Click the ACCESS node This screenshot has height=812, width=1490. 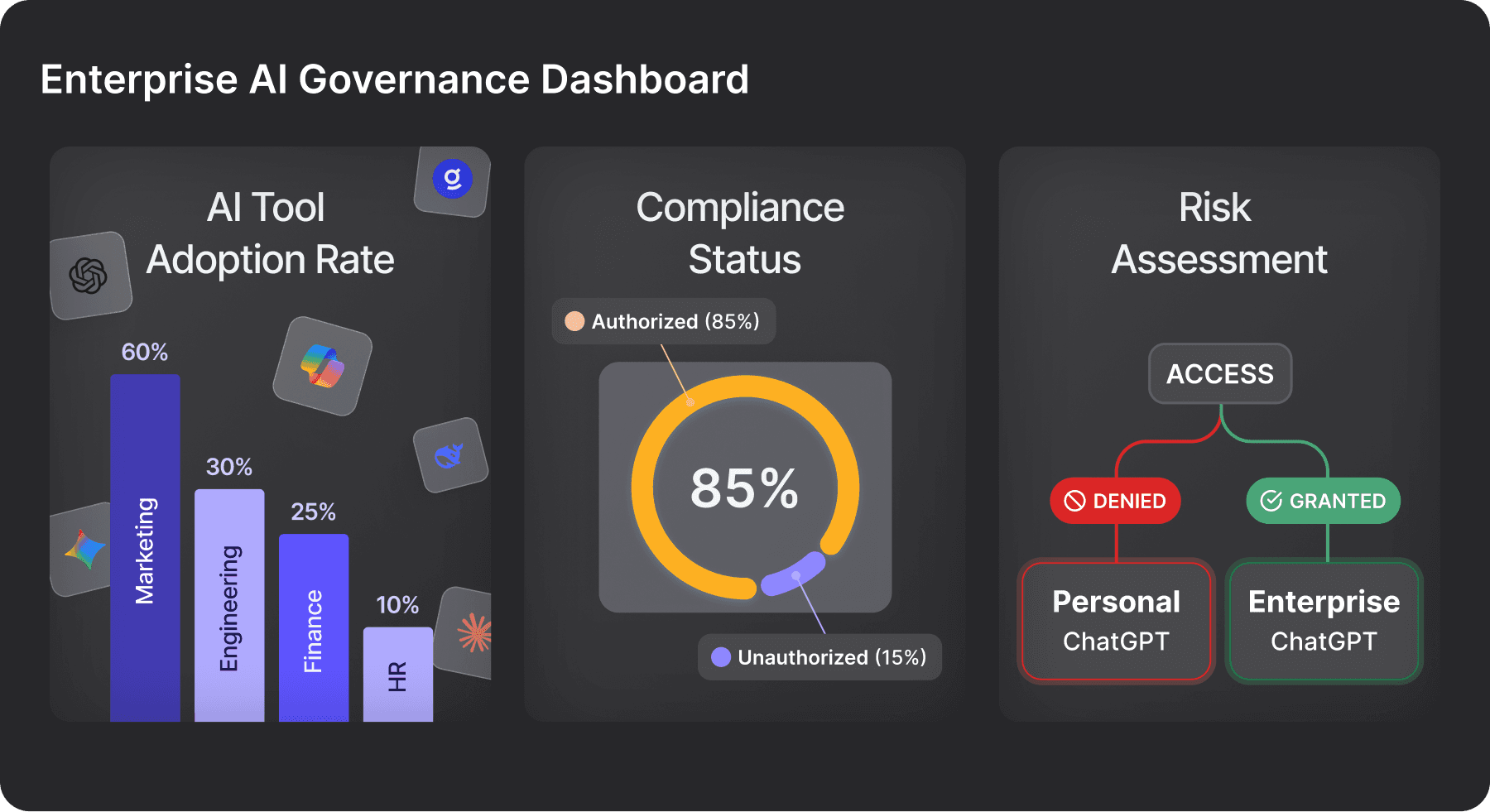tap(1220, 374)
